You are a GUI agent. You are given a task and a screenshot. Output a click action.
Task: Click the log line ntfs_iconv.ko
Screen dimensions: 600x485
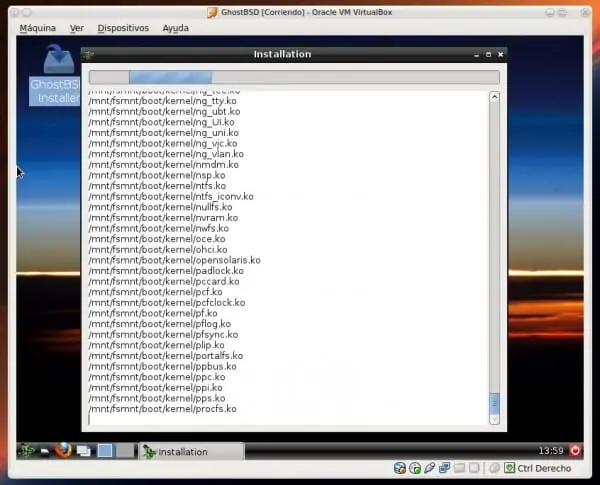point(171,196)
